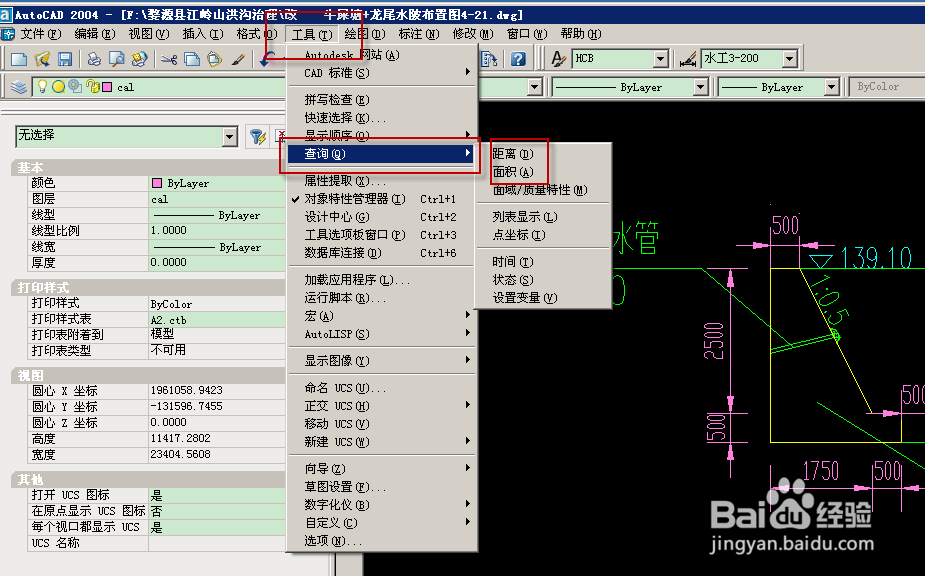Screen dimensions: 925x576
Task: Click 设计中心 in the Tools menu
Action: click(x=336, y=217)
